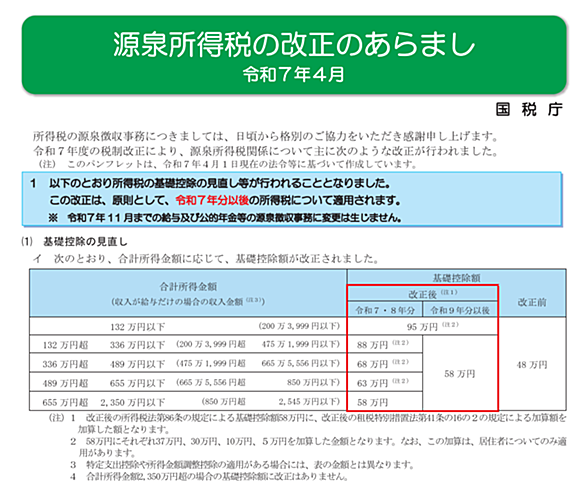Viewport: 586px width, 481px height.
Task: Click the '※ 令和7年11月までの給与' notice line
Action: tap(225, 218)
